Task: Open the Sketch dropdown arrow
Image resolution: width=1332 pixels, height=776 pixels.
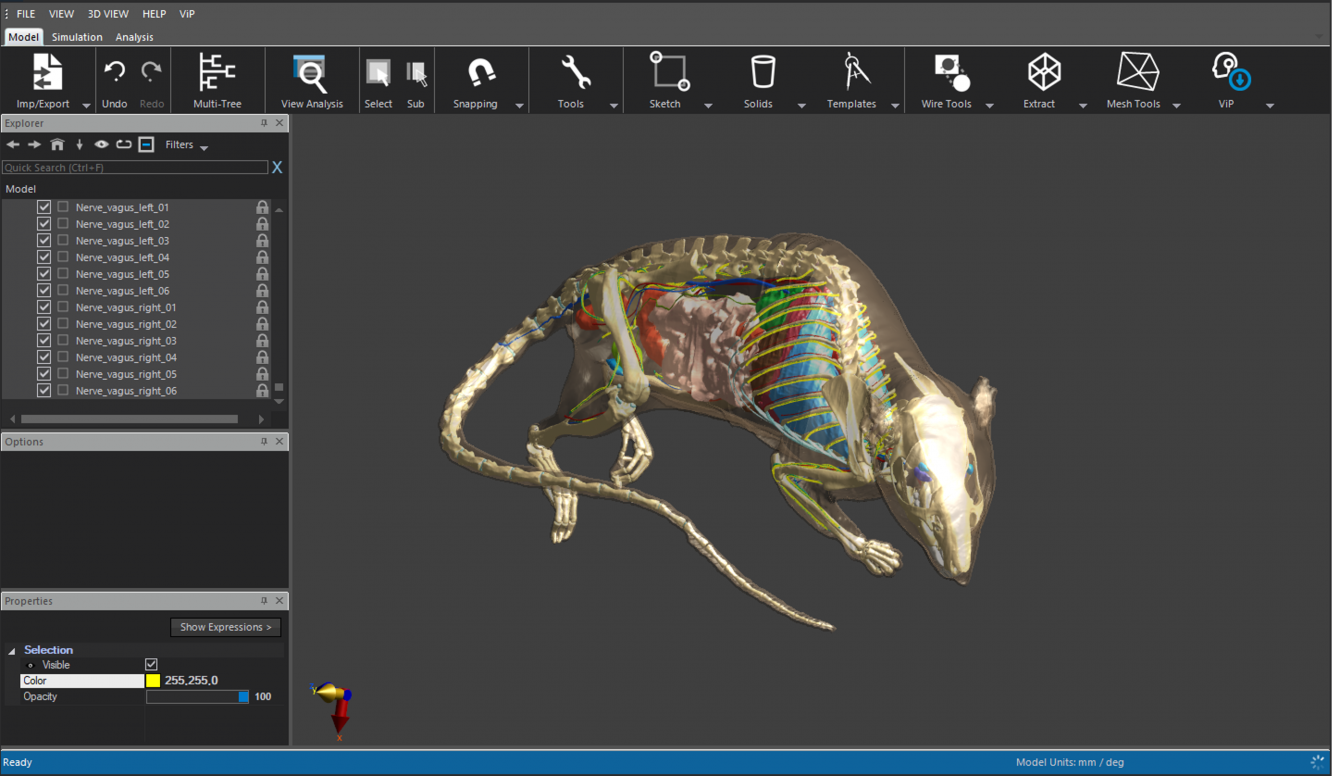Action: point(708,105)
